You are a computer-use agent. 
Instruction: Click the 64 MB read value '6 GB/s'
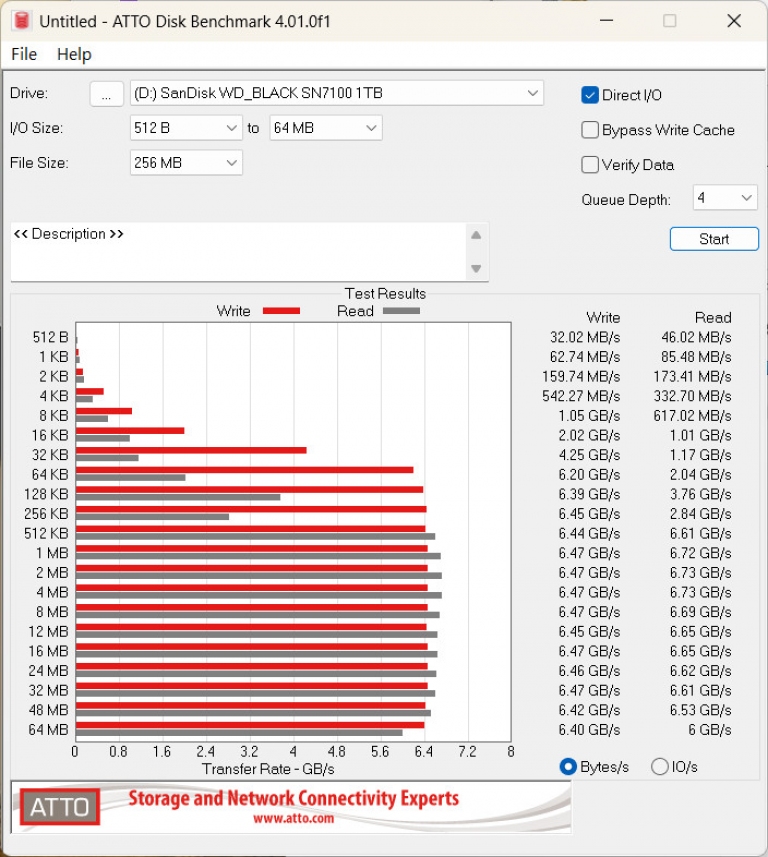710,730
